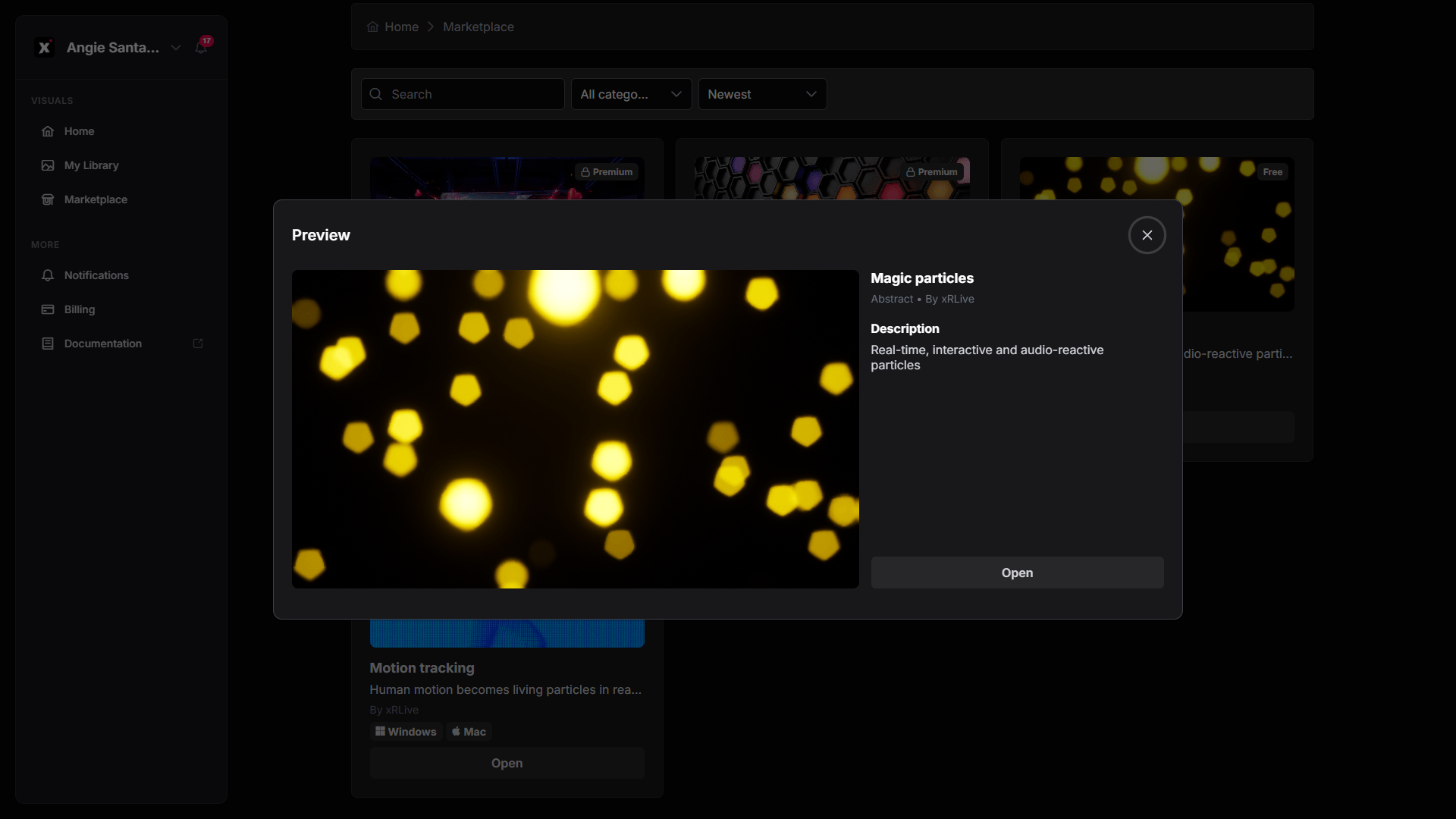1456x819 pixels.
Task: Click the Marketplace breadcrumb
Action: tap(479, 27)
